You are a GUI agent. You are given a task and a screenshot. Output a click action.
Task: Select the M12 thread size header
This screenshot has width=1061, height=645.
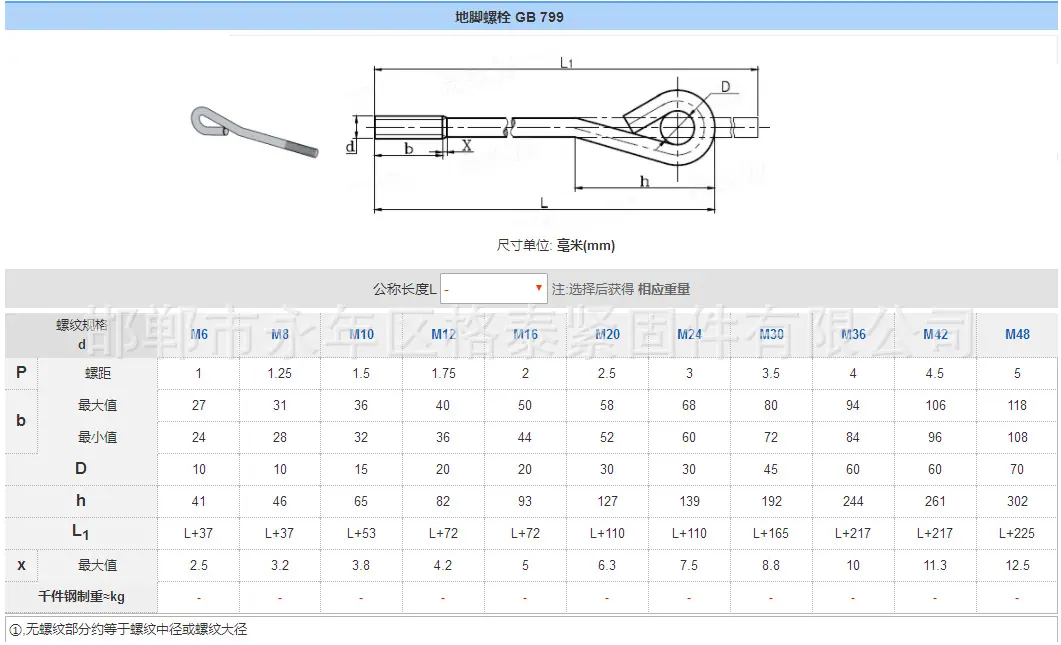[444, 334]
